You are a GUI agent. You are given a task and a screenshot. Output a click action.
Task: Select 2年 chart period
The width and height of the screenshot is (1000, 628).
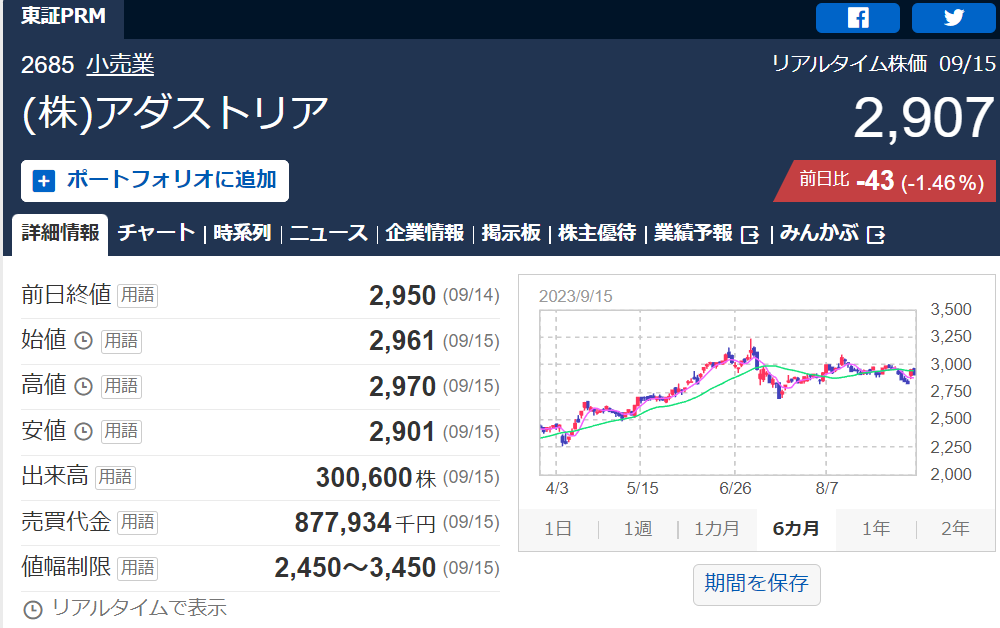point(955,529)
